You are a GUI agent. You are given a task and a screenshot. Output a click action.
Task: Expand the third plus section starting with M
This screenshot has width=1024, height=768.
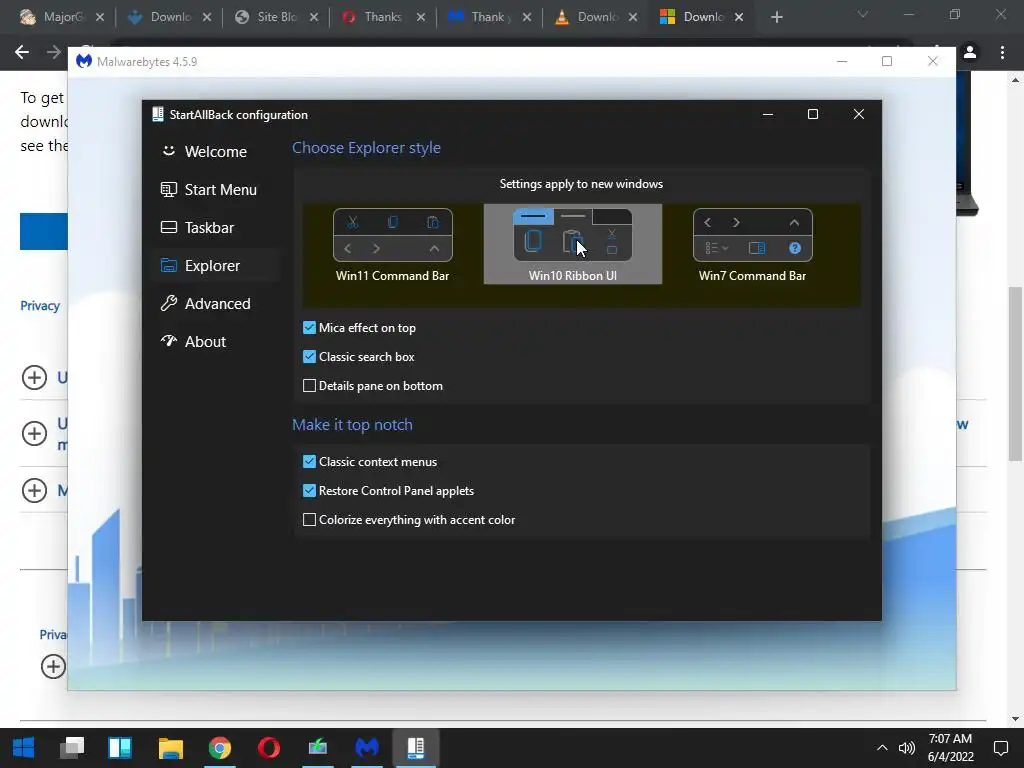[35, 490]
